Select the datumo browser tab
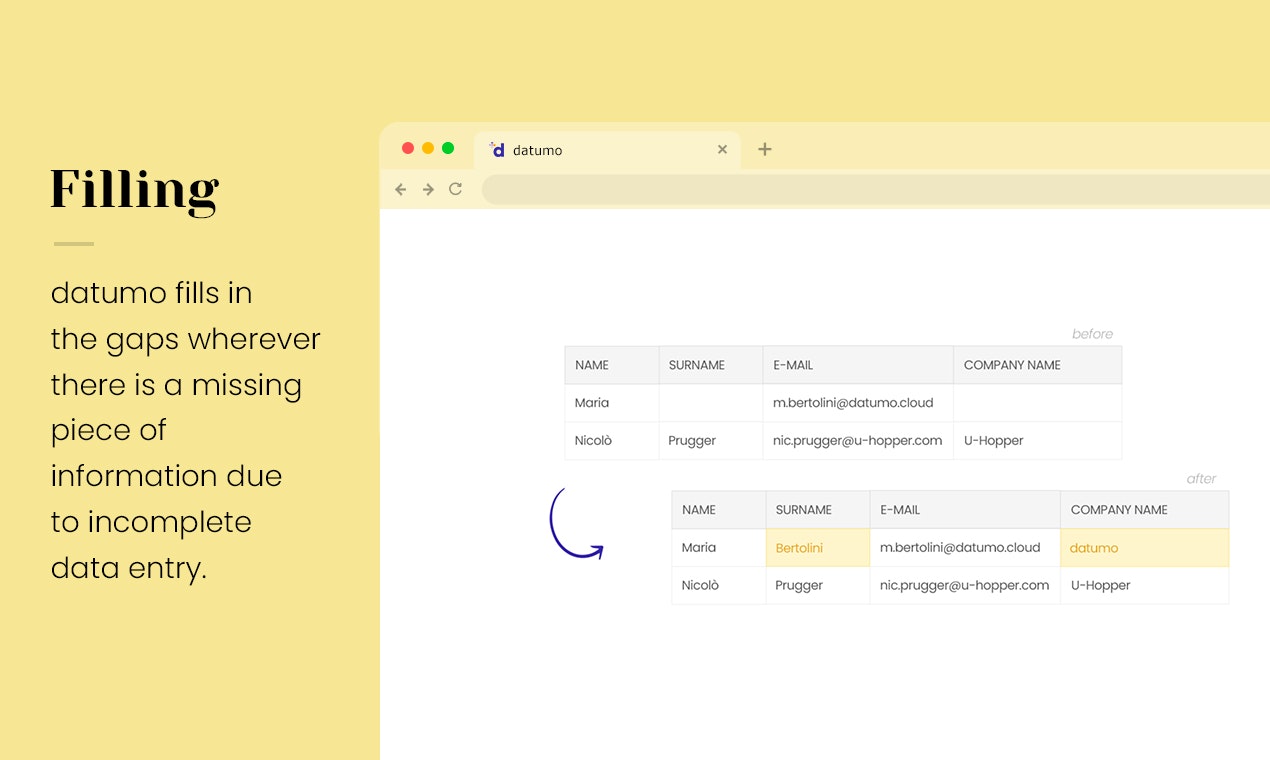Viewport: 1270px width, 760px height. click(x=607, y=150)
